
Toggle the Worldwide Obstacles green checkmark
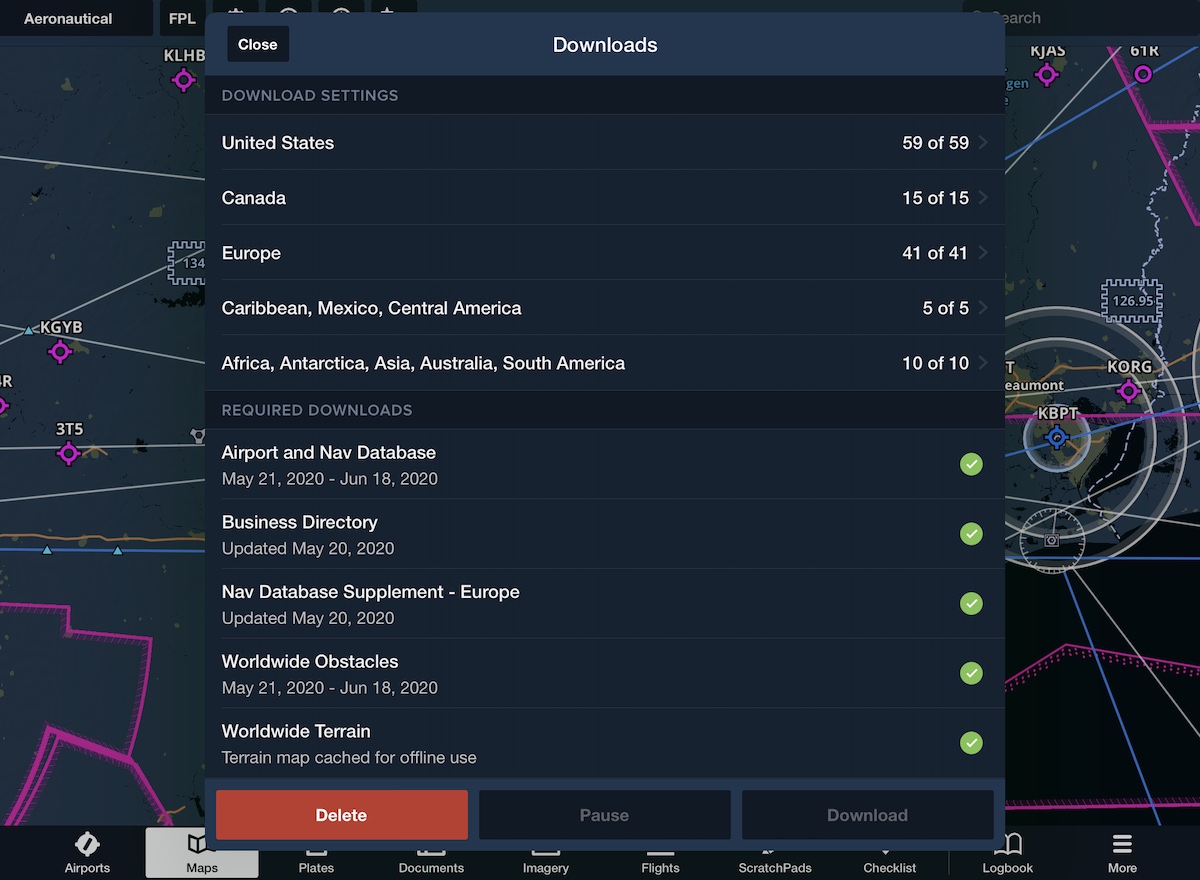tap(971, 673)
